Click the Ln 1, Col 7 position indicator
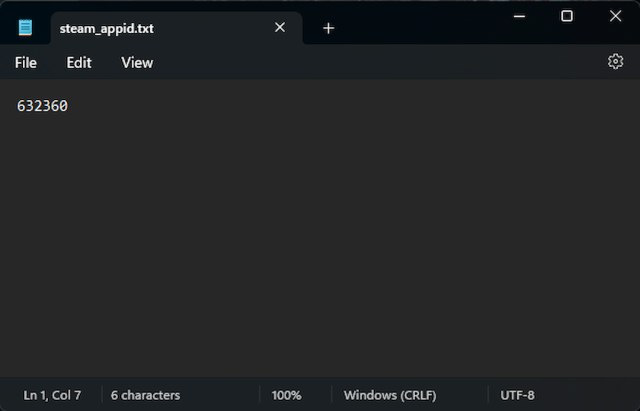This screenshot has width=640, height=411. [52, 395]
